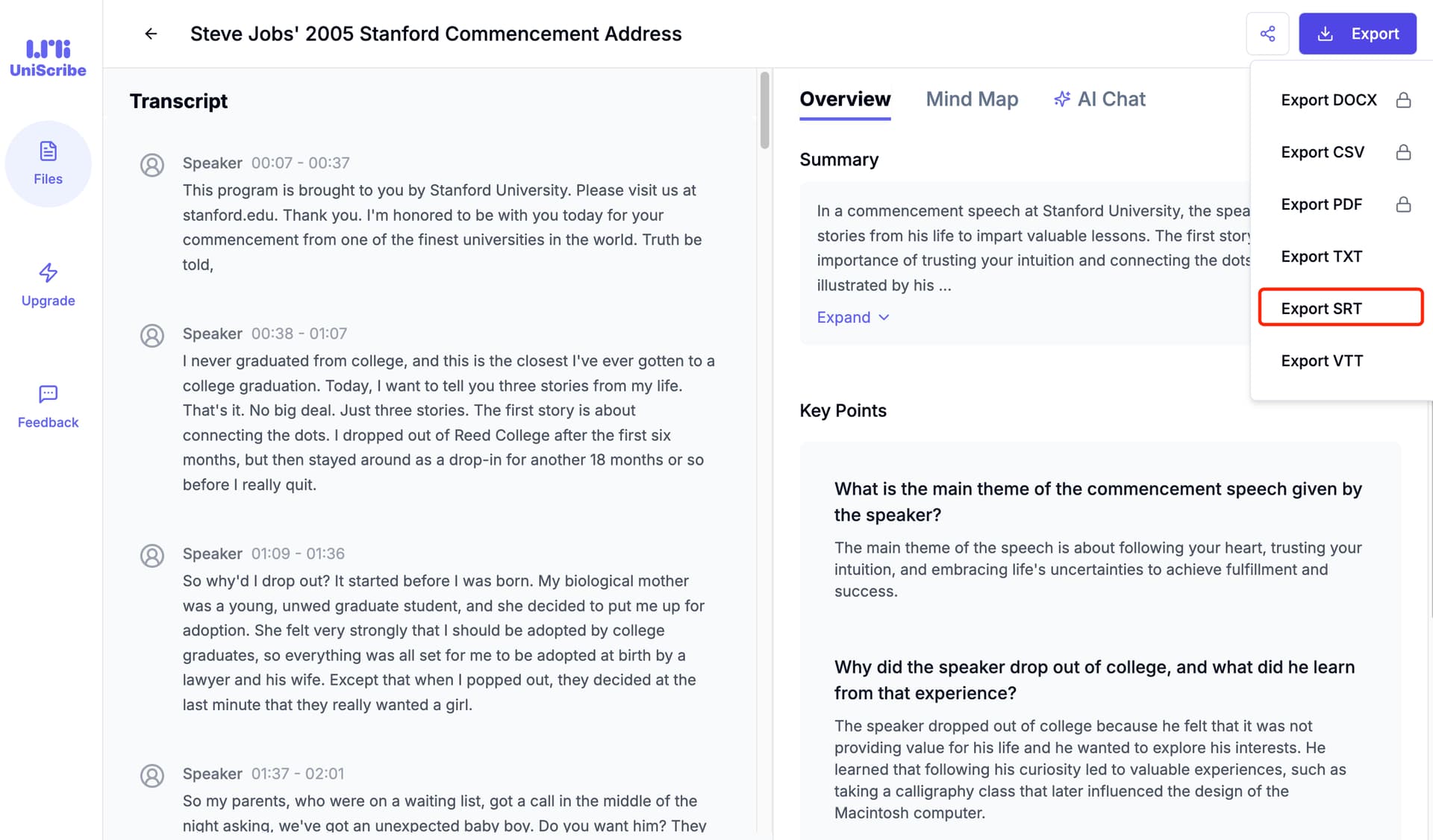Select Export SRT from menu
Viewport: 1433px width, 840px height.
click(x=1322, y=308)
